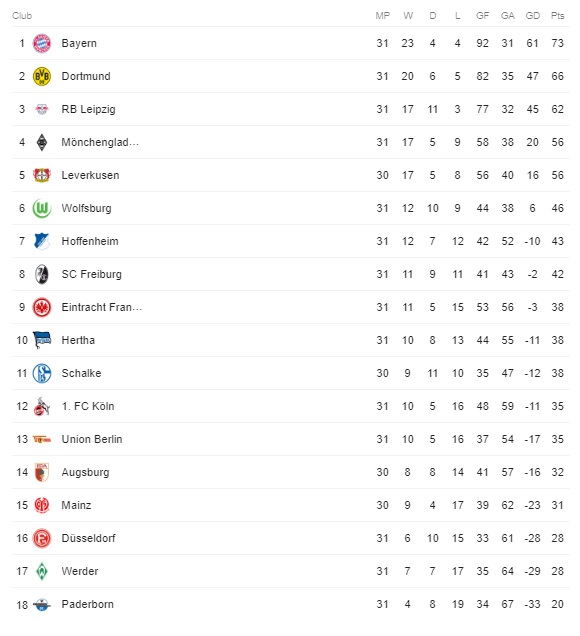Click the Dortmund BVB logo
Image resolution: width=580 pixels, height=636 pixels.
42,76
